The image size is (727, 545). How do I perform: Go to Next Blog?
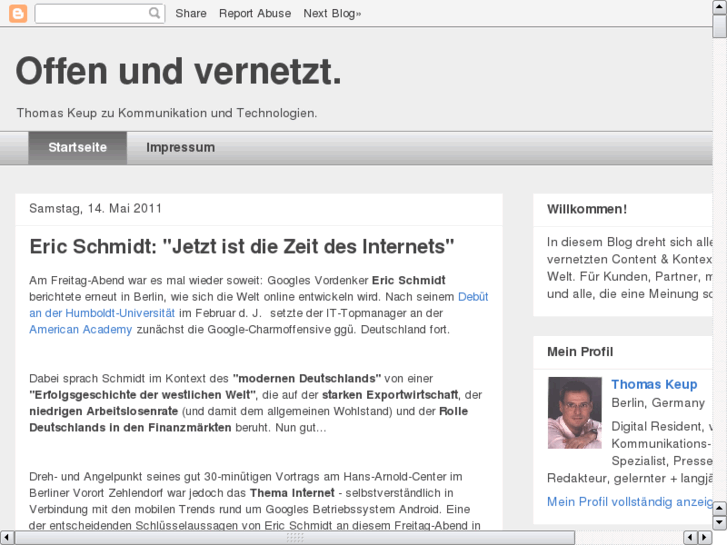(x=332, y=13)
